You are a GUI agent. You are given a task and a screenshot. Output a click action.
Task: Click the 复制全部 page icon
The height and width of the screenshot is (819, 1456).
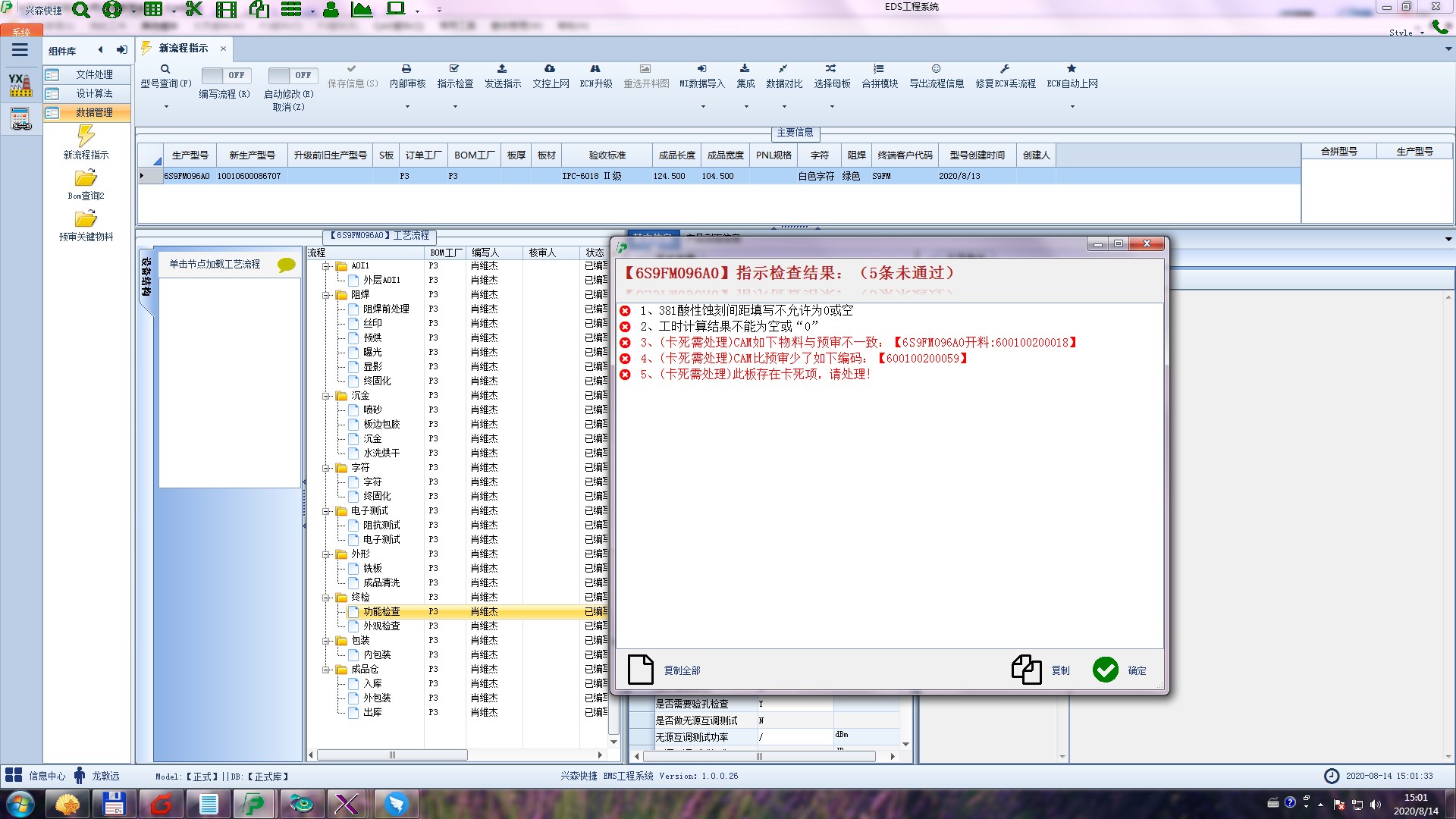click(641, 670)
